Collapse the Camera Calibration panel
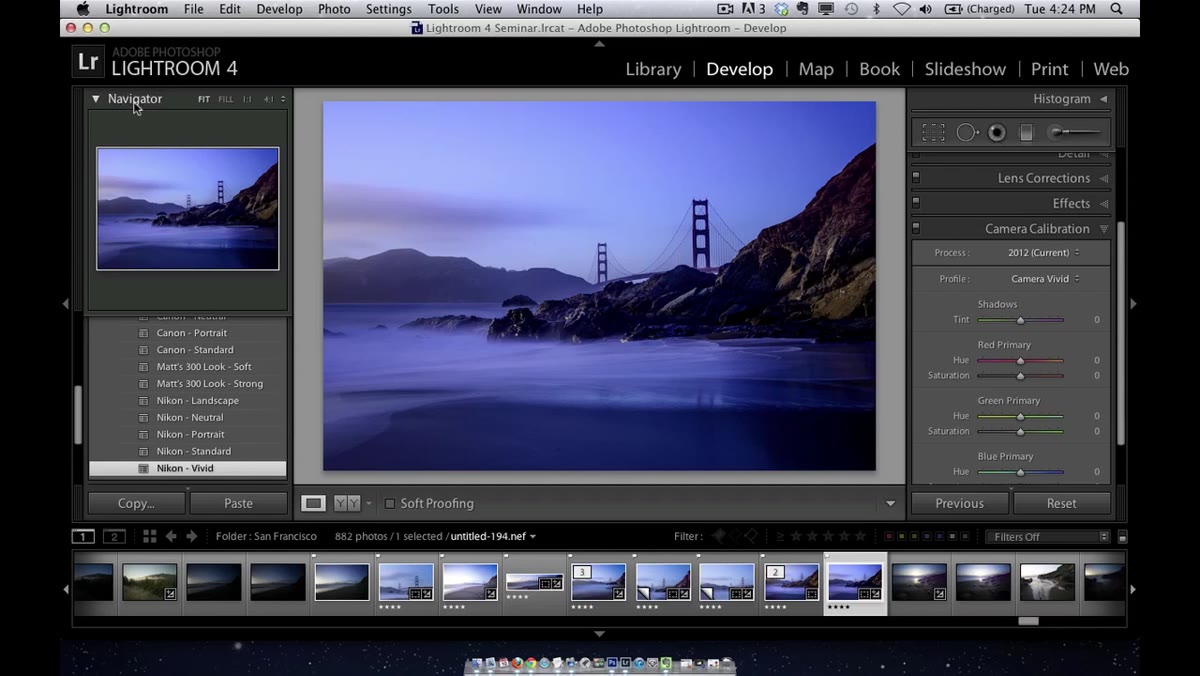1200x676 pixels. click(x=1104, y=229)
